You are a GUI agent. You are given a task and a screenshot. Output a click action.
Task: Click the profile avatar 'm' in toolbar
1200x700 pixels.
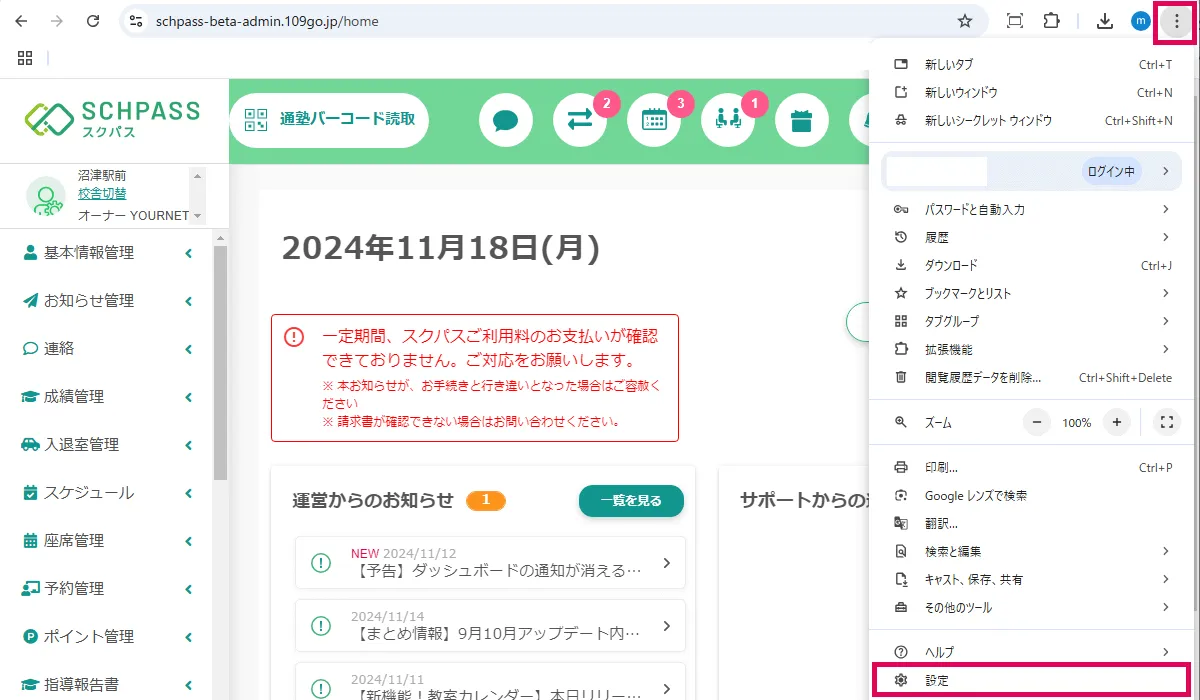pyautogui.click(x=1140, y=21)
